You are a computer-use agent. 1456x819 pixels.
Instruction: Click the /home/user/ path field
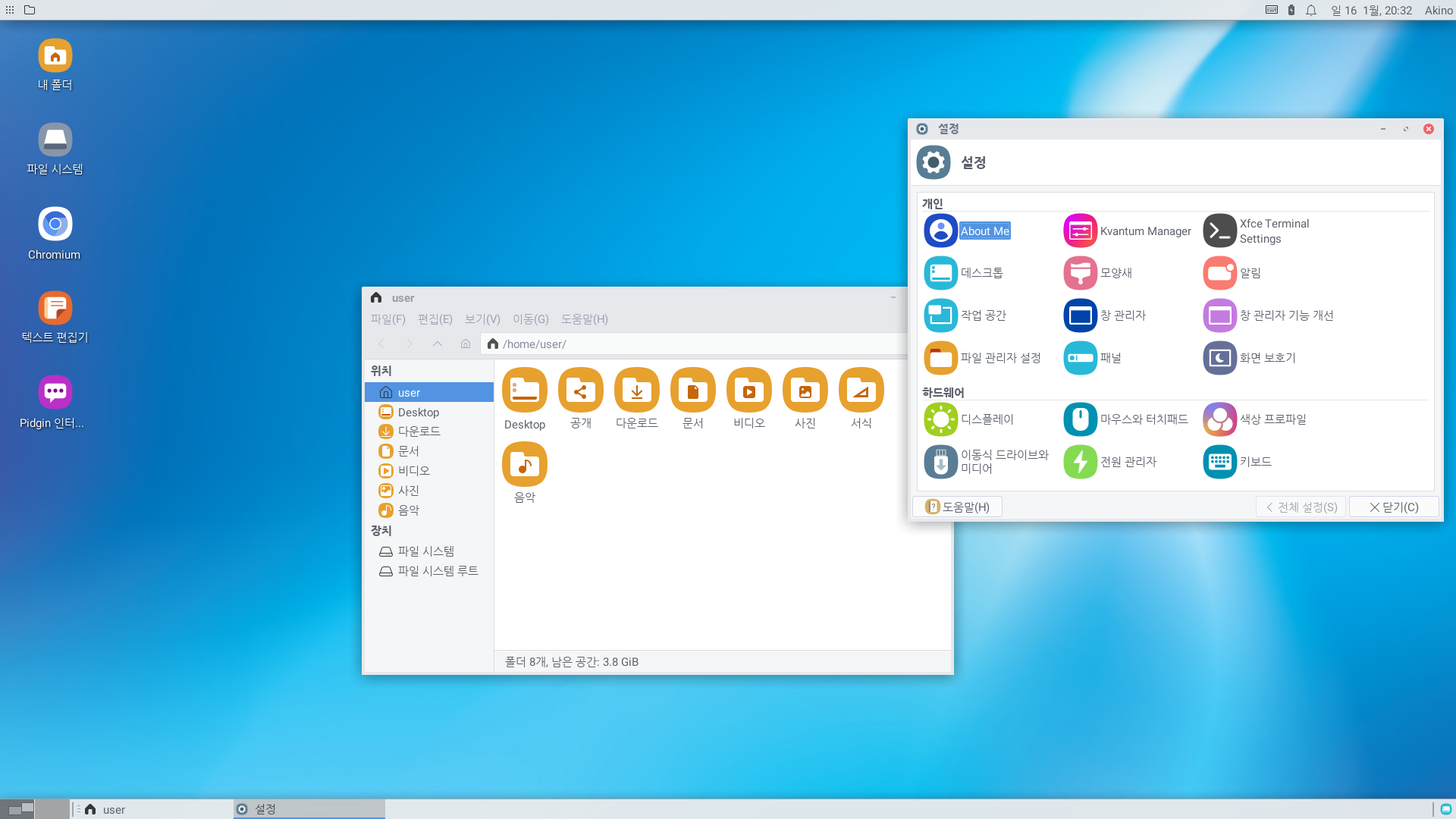(x=682, y=344)
